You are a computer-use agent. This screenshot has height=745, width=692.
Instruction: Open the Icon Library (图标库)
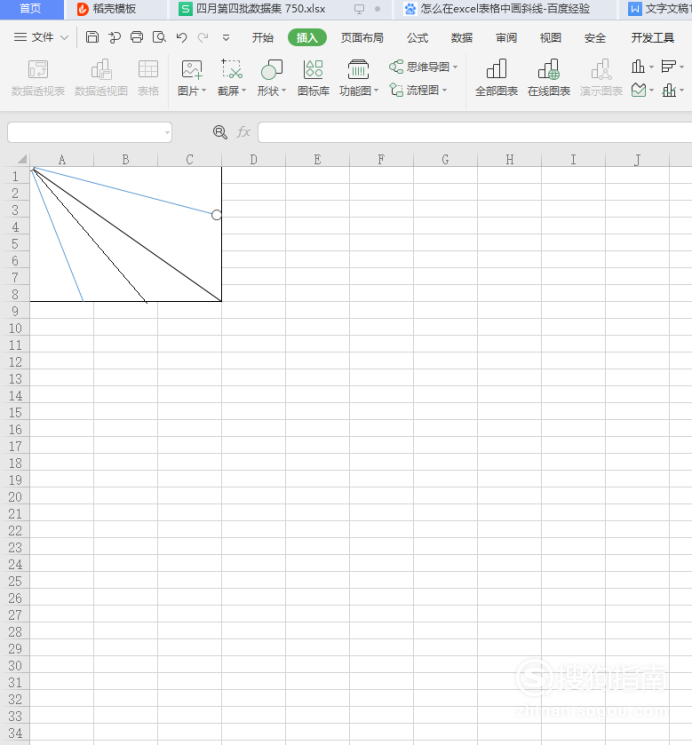pyautogui.click(x=313, y=78)
